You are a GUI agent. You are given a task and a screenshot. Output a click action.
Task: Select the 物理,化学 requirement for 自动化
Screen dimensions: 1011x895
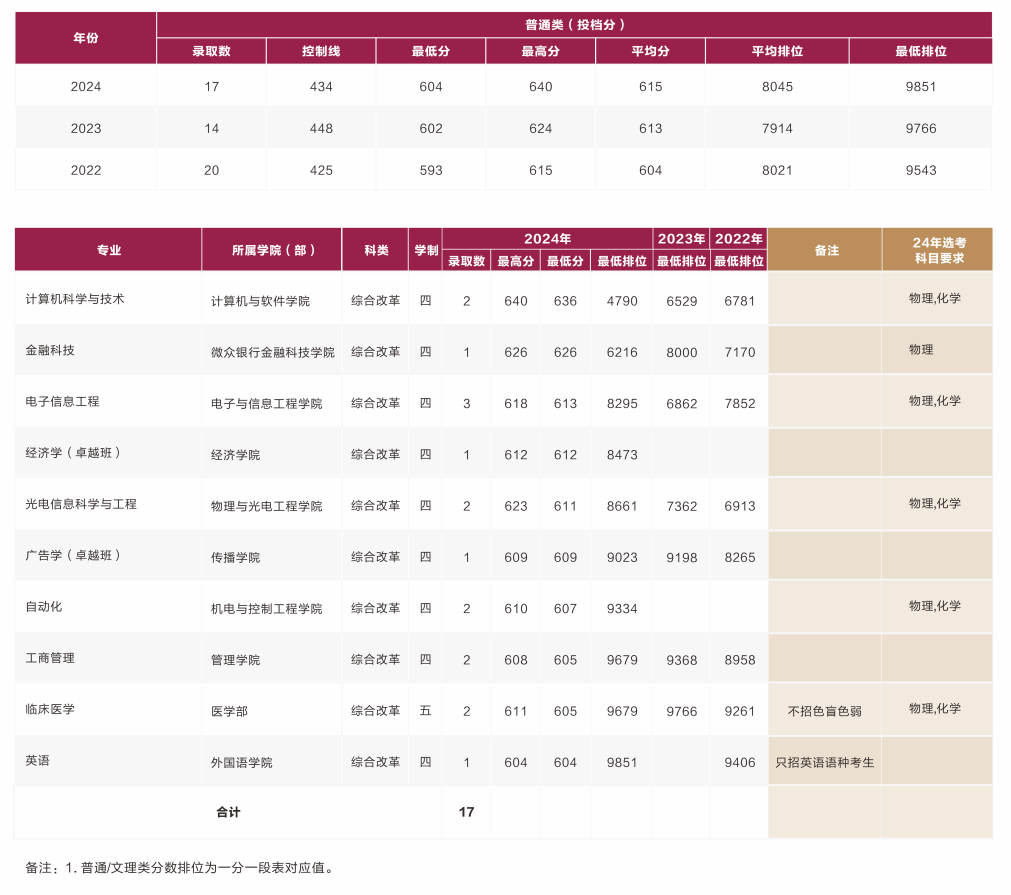click(x=936, y=606)
